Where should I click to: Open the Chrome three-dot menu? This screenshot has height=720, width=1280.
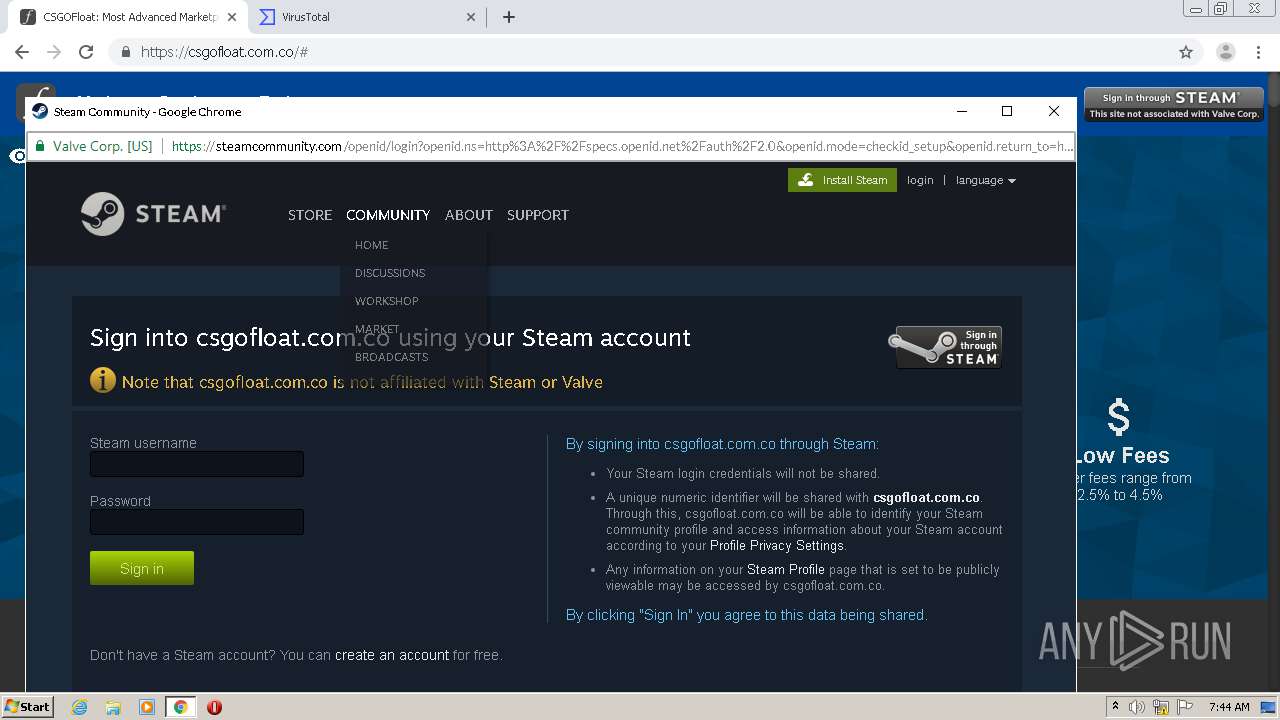1258,52
